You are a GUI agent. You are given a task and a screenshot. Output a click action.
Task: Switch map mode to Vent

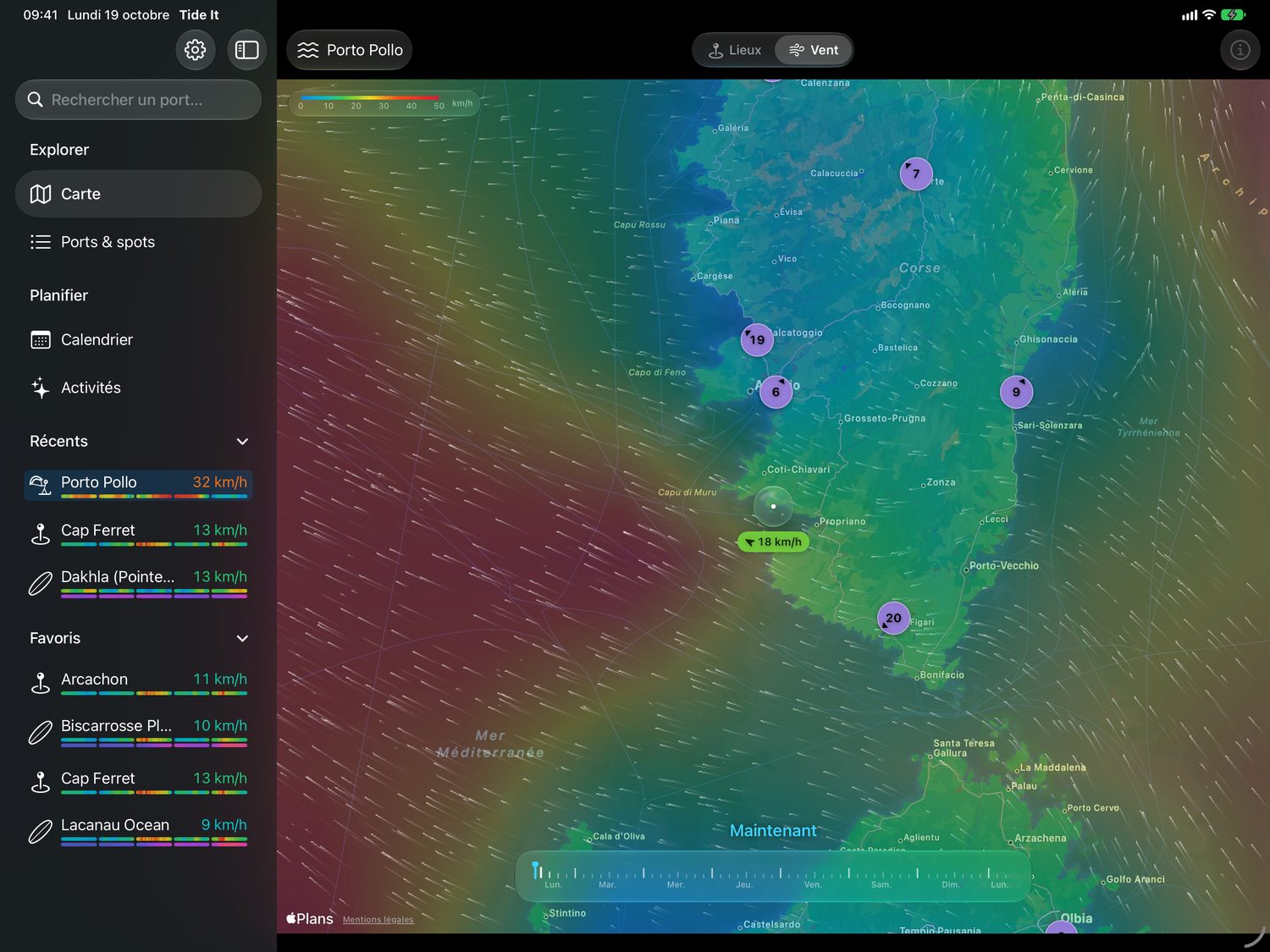[814, 50]
